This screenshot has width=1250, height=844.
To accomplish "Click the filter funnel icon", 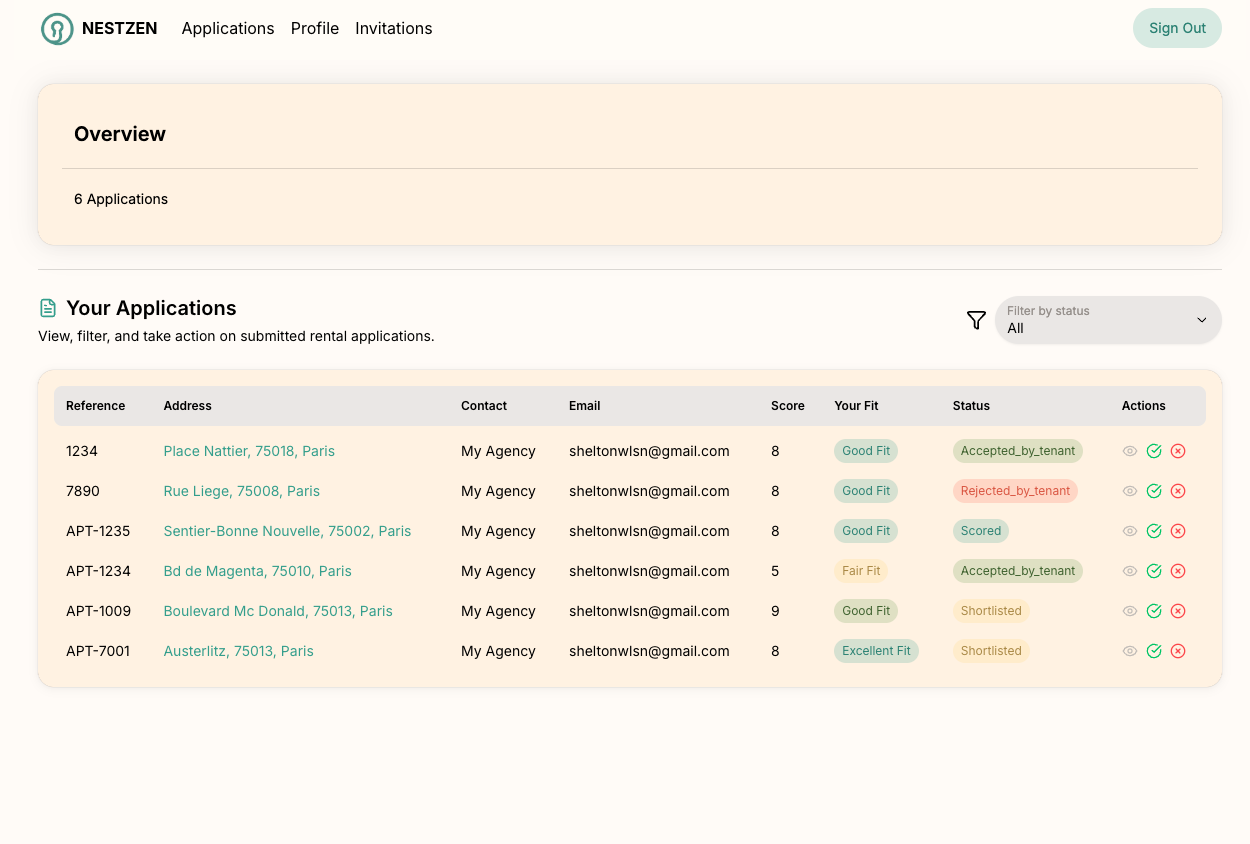I will click(976, 320).
